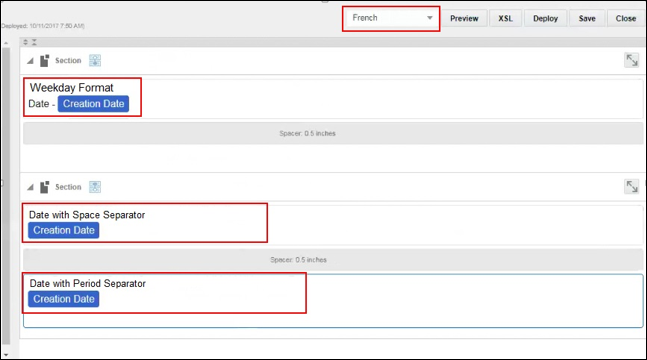Screen dimensions: 647x360
Task: Select the Creation Date field under Weekday Format
Action: [93, 104]
